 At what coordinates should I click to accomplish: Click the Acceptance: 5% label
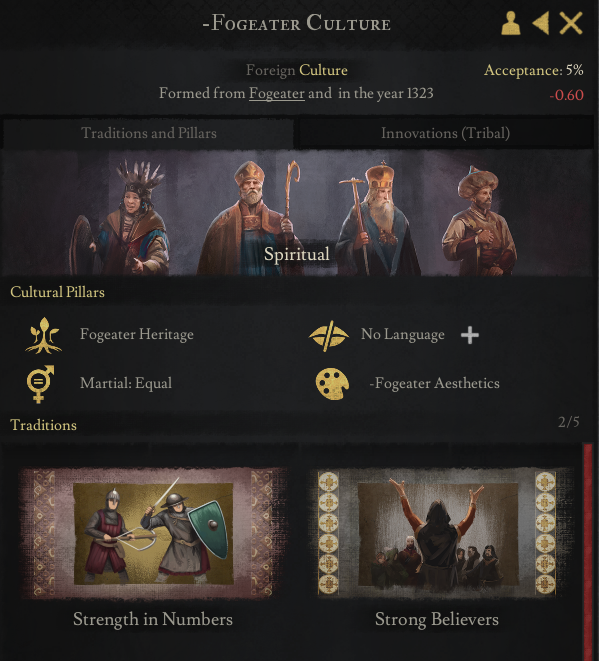pos(534,70)
